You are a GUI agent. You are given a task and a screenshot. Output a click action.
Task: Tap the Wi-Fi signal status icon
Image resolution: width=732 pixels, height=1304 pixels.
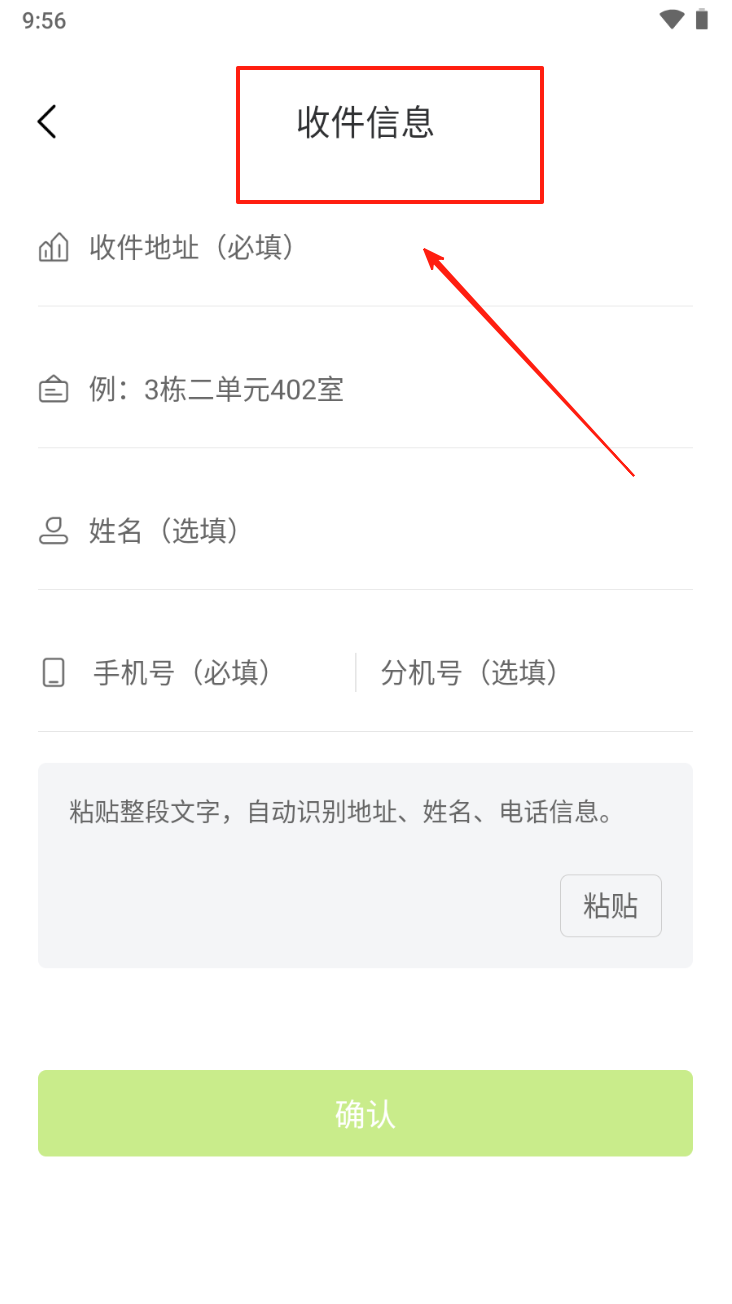coord(672,19)
